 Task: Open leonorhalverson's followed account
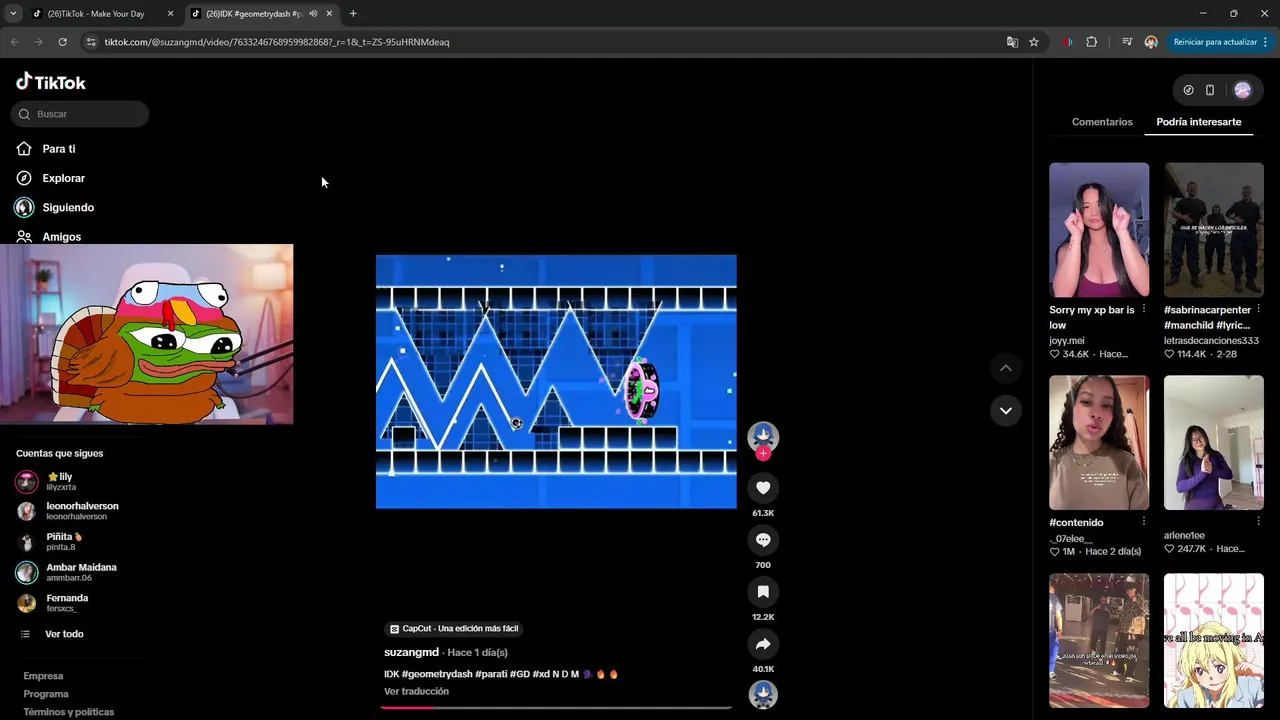[x=68, y=511]
